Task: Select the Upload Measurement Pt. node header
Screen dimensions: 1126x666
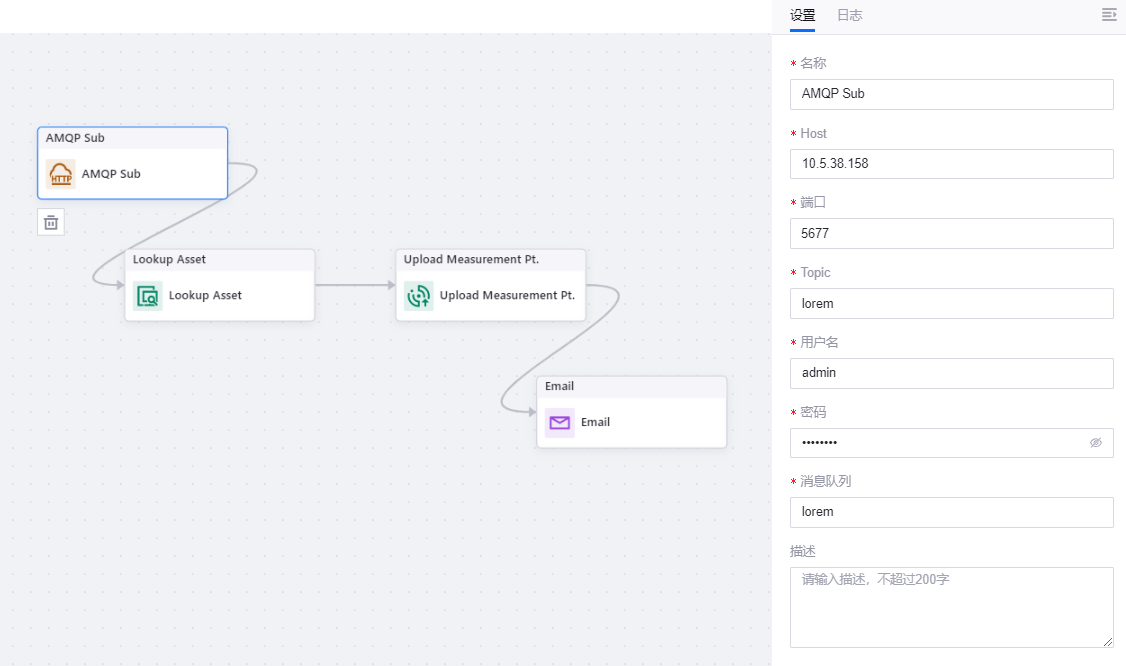Action: point(490,260)
